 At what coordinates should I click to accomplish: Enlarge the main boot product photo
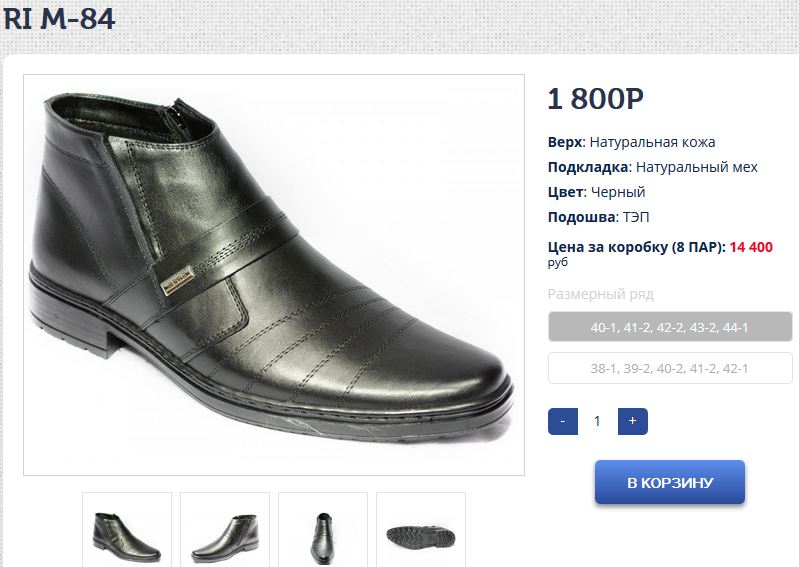pos(274,274)
